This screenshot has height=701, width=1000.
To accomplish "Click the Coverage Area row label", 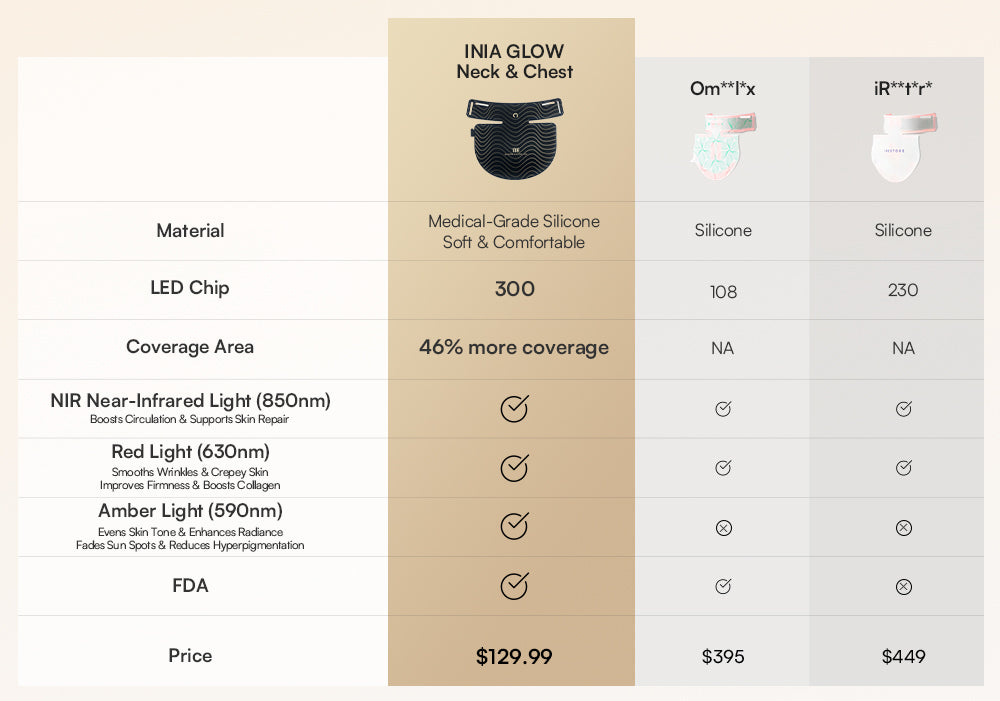I will [x=190, y=347].
